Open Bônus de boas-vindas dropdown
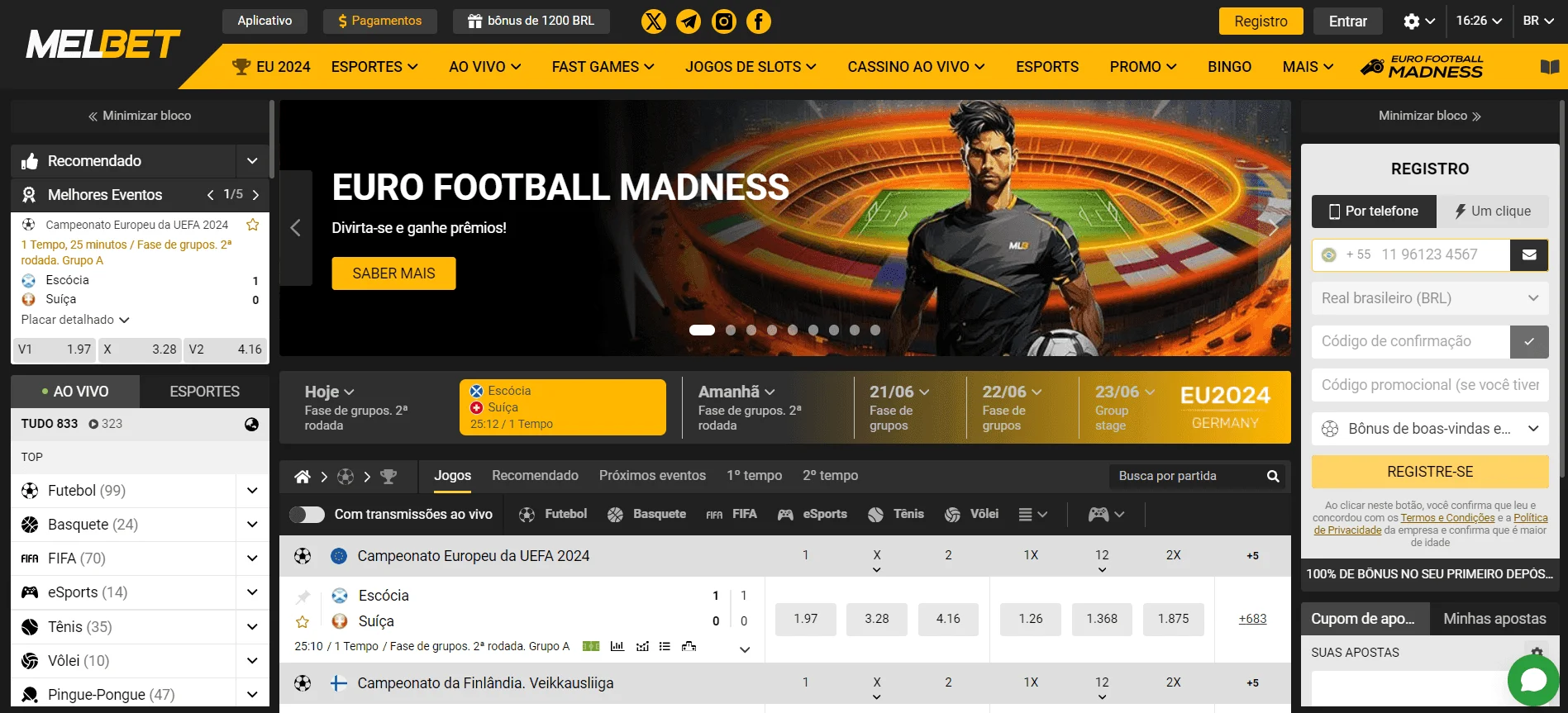The image size is (1568, 713). (x=1430, y=429)
